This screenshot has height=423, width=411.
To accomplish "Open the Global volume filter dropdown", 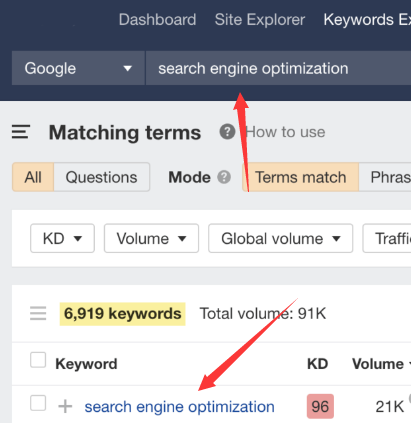I will [x=280, y=238].
